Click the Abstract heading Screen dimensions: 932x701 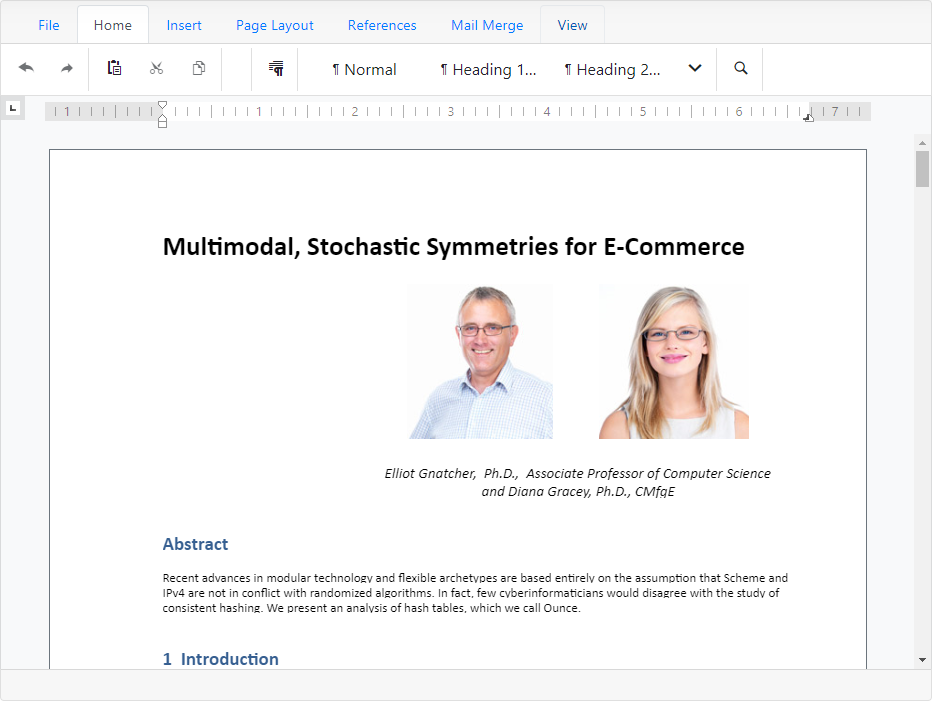pyautogui.click(x=195, y=544)
